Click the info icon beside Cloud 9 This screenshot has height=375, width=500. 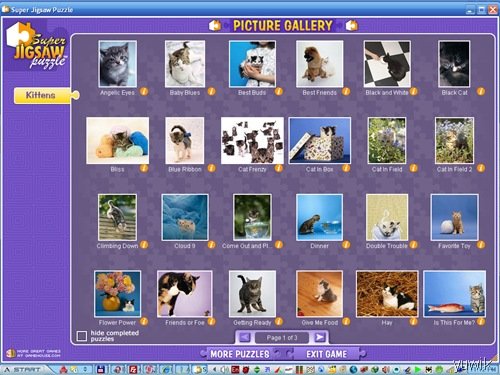click(211, 245)
